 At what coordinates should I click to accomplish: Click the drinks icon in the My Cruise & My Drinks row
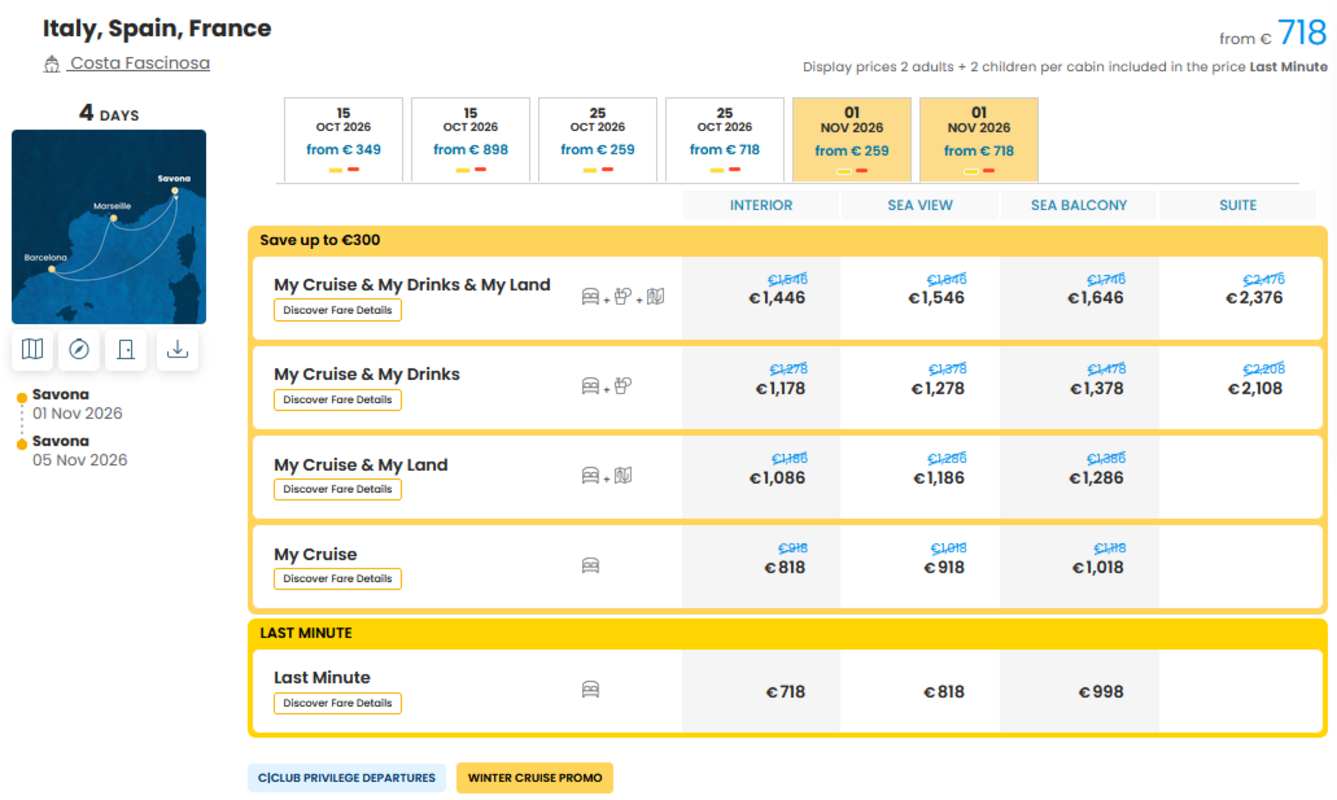tap(623, 385)
